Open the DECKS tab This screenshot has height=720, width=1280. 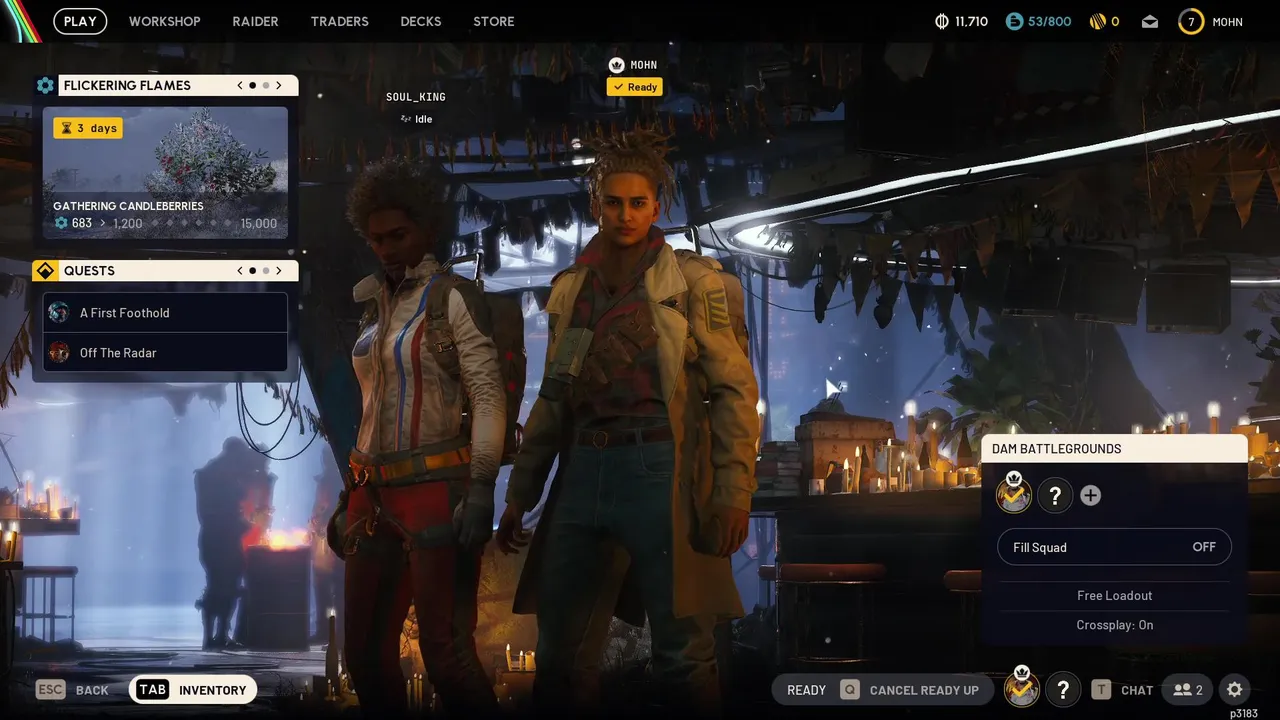tap(421, 21)
